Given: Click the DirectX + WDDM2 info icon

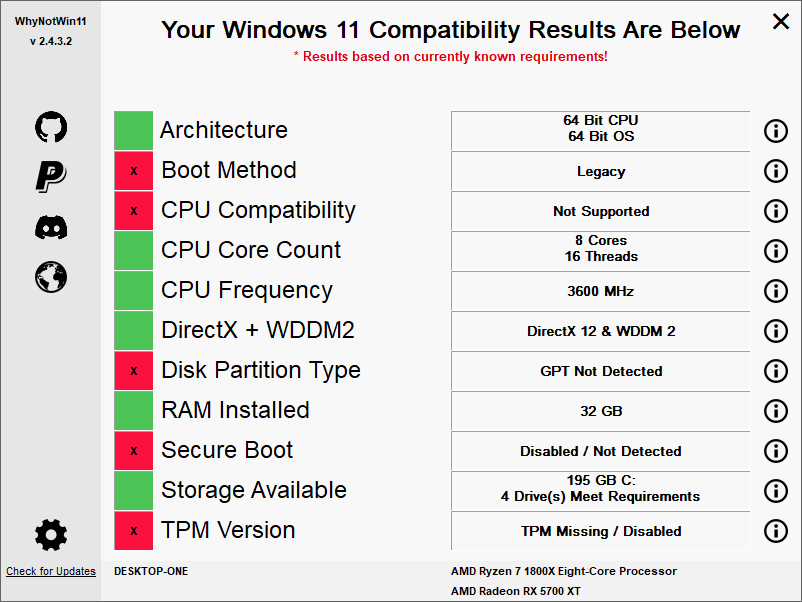Looking at the screenshot, I should [775, 331].
